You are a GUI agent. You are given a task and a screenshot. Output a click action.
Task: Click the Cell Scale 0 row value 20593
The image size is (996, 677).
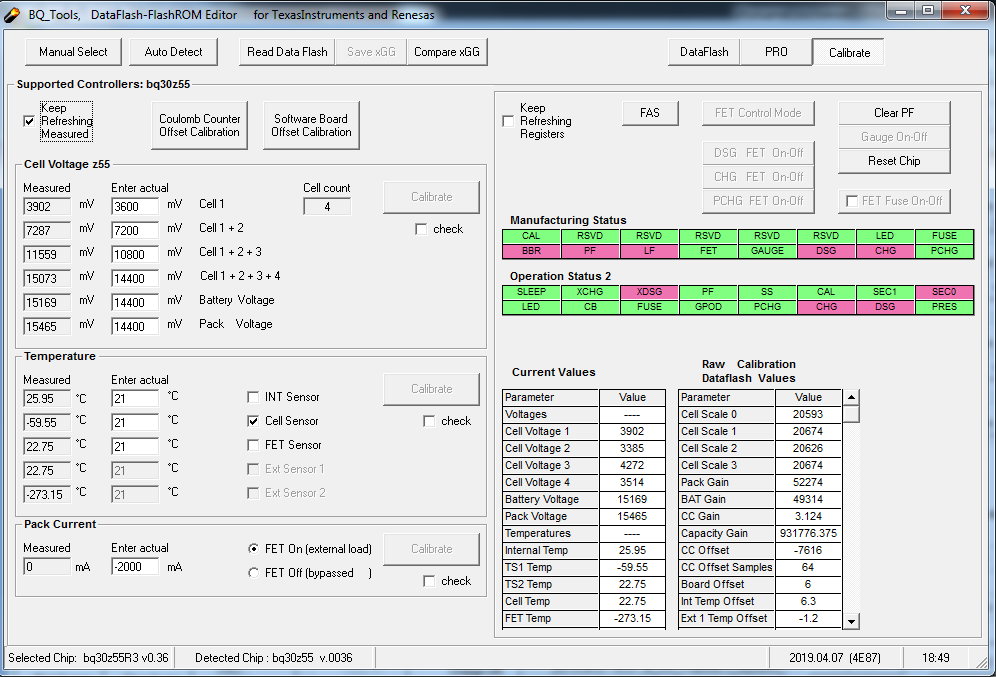click(808, 414)
